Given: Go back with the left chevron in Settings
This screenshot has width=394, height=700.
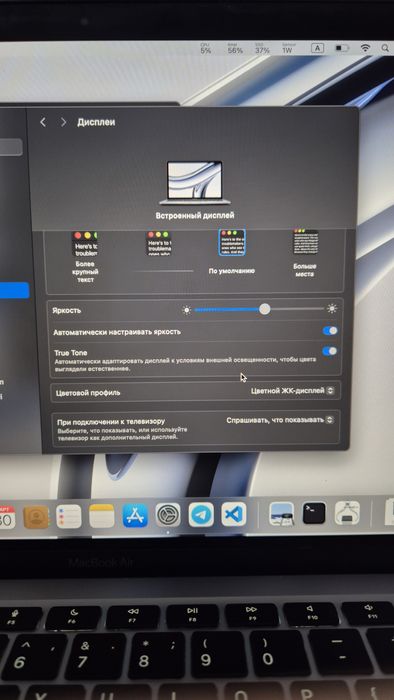Looking at the screenshot, I should click(x=43, y=122).
